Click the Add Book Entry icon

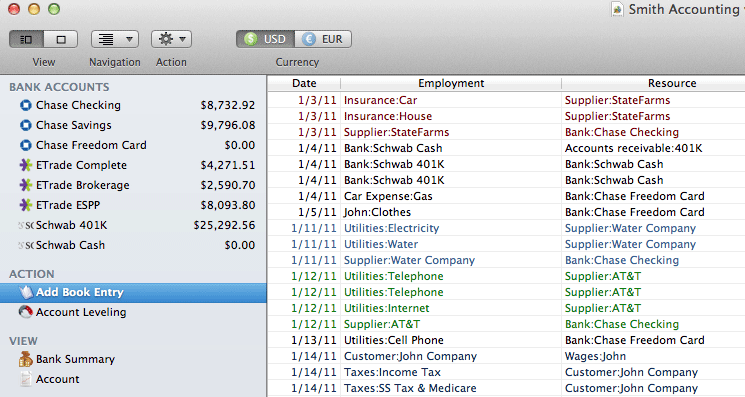pyautogui.click(x=26, y=292)
